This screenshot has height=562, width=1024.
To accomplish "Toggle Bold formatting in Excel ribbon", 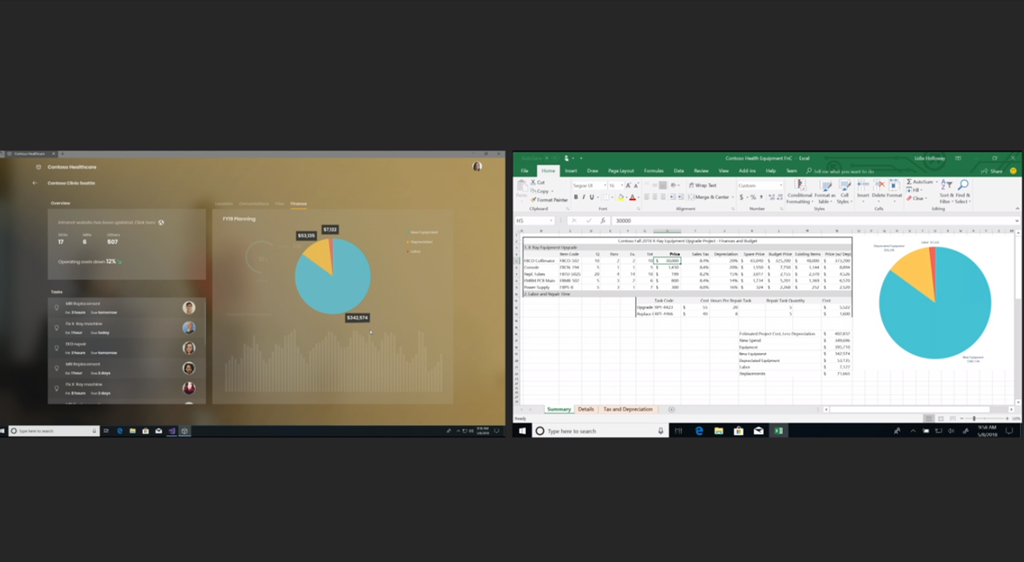I will tap(575, 197).
